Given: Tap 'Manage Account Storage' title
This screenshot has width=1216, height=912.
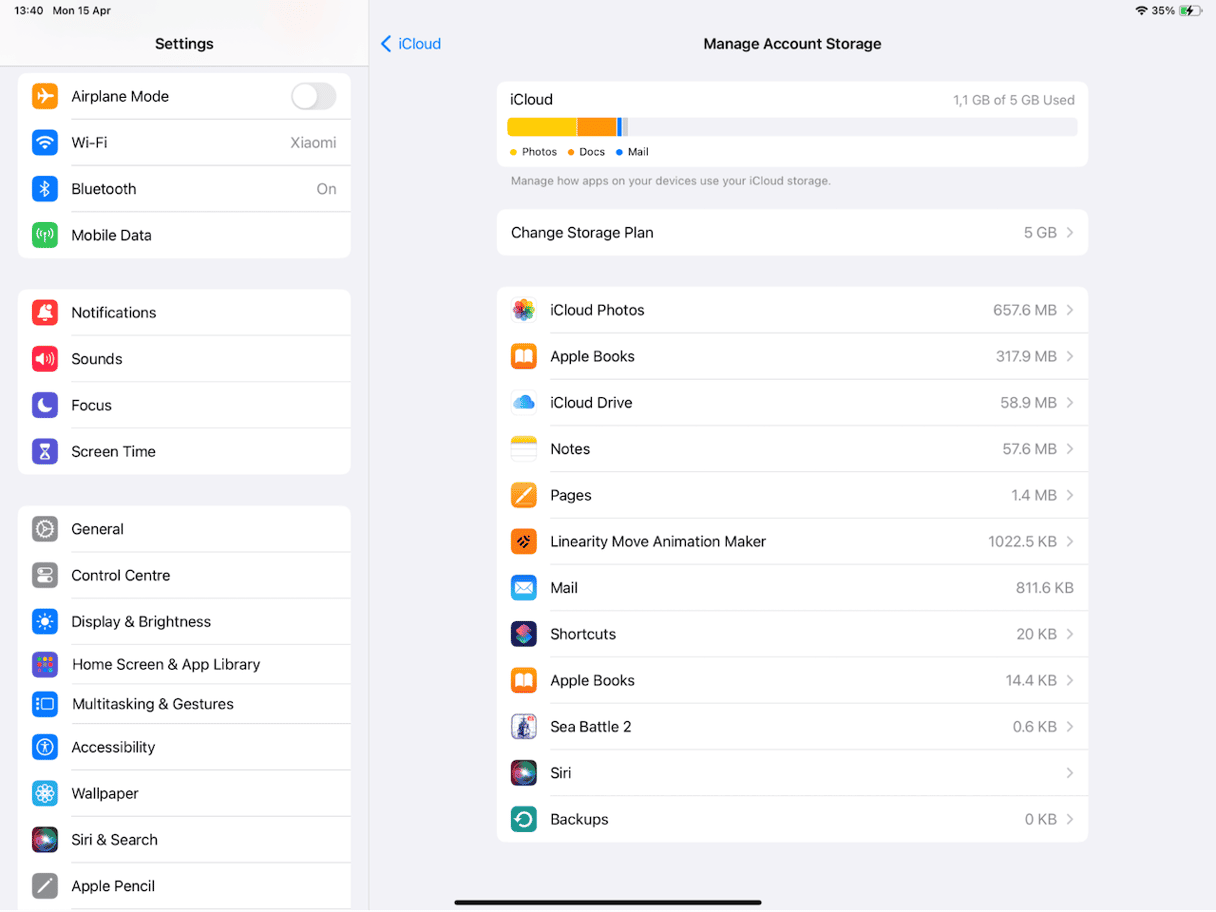Looking at the screenshot, I should [x=792, y=44].
